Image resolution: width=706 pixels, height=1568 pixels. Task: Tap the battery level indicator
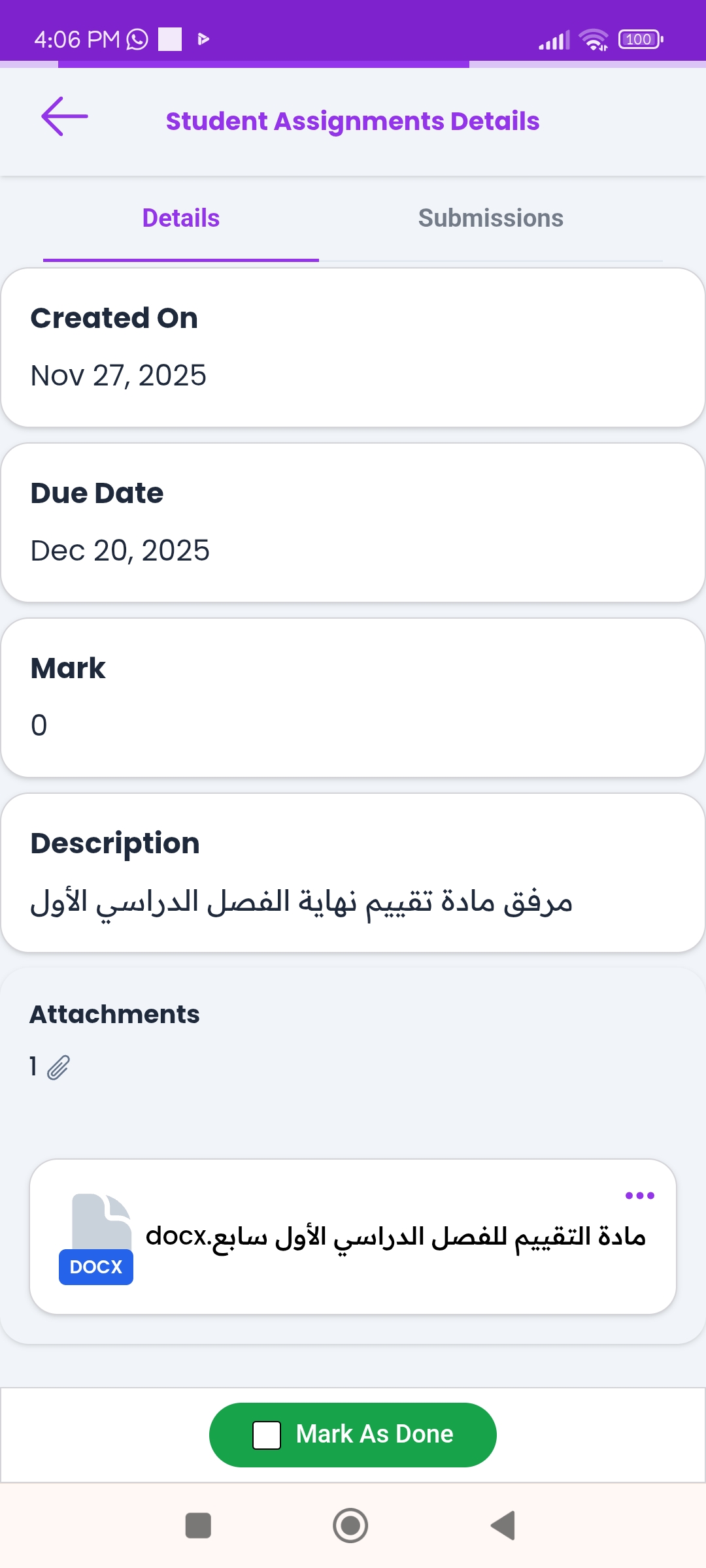(640, 40)
